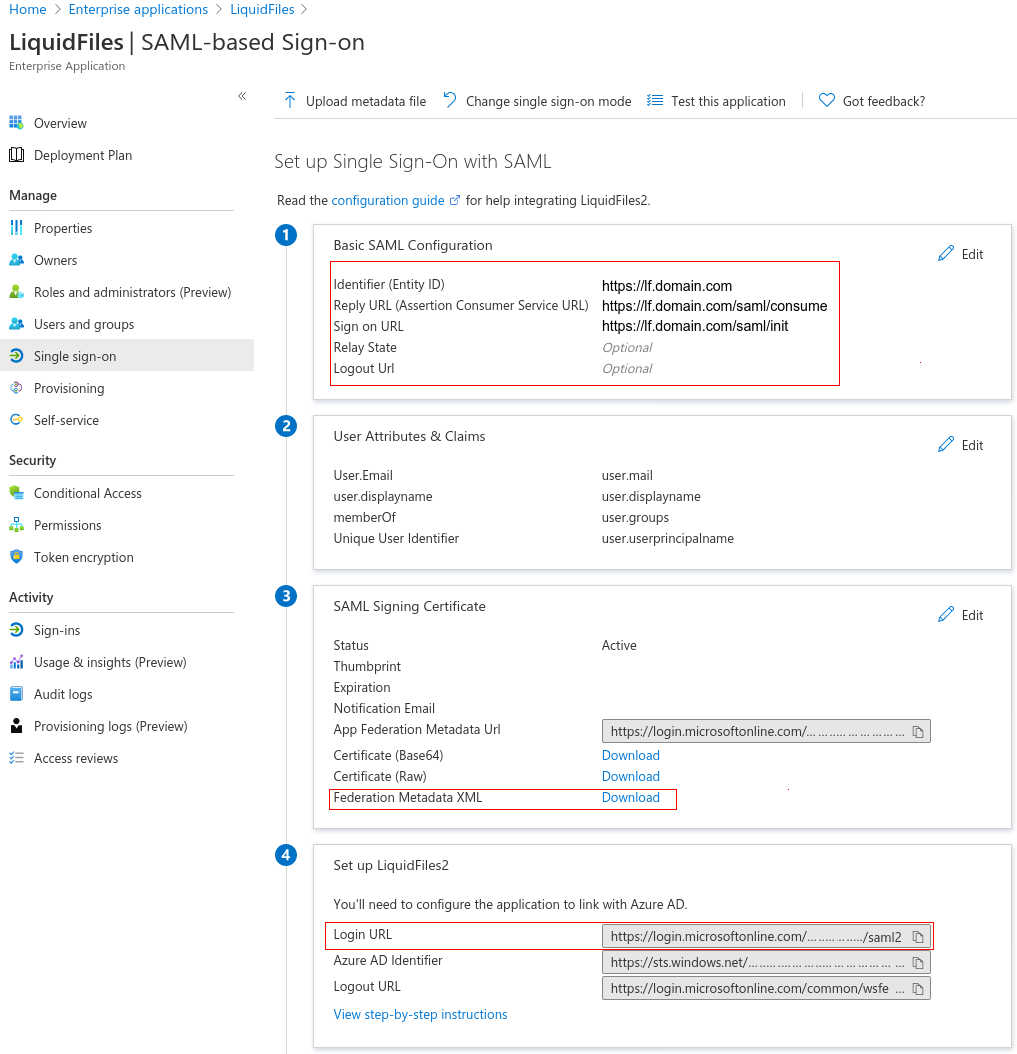Change single sign-on mode
This screenshot has height=1054, width=1017.
[537, 101]
